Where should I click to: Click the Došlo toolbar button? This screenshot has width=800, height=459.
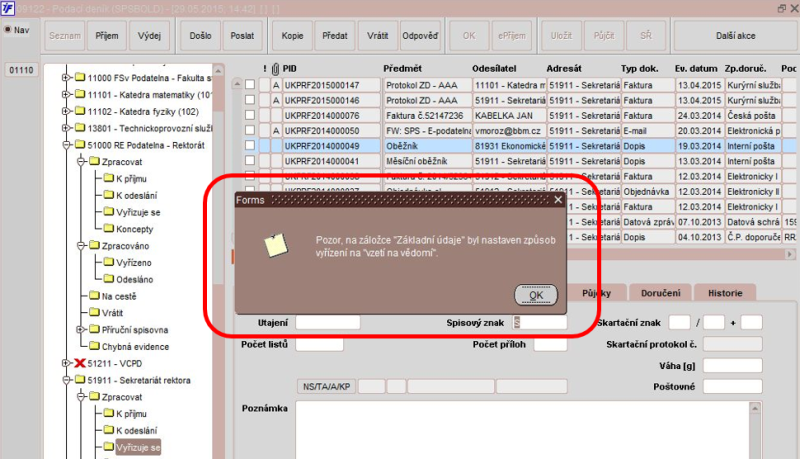[x=201, y=36]
